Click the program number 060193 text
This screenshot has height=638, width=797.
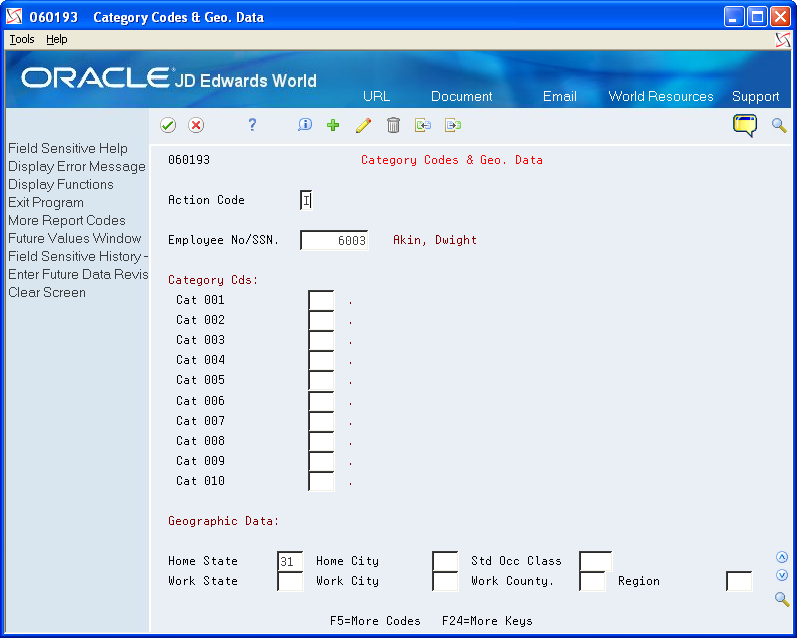coord(189,160)
